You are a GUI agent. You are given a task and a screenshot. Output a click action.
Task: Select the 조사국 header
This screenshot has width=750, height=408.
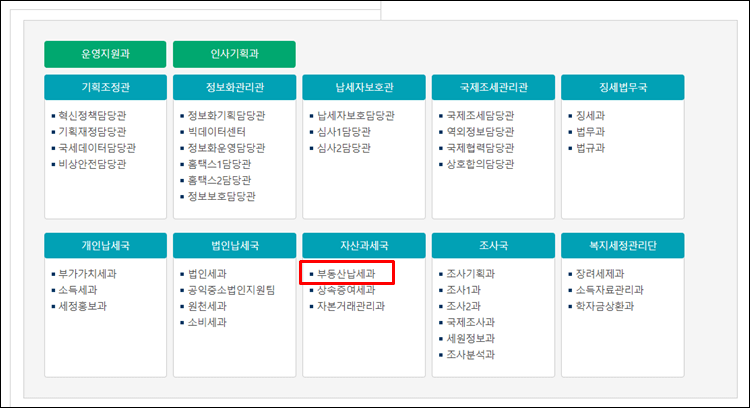coord(493,245)
